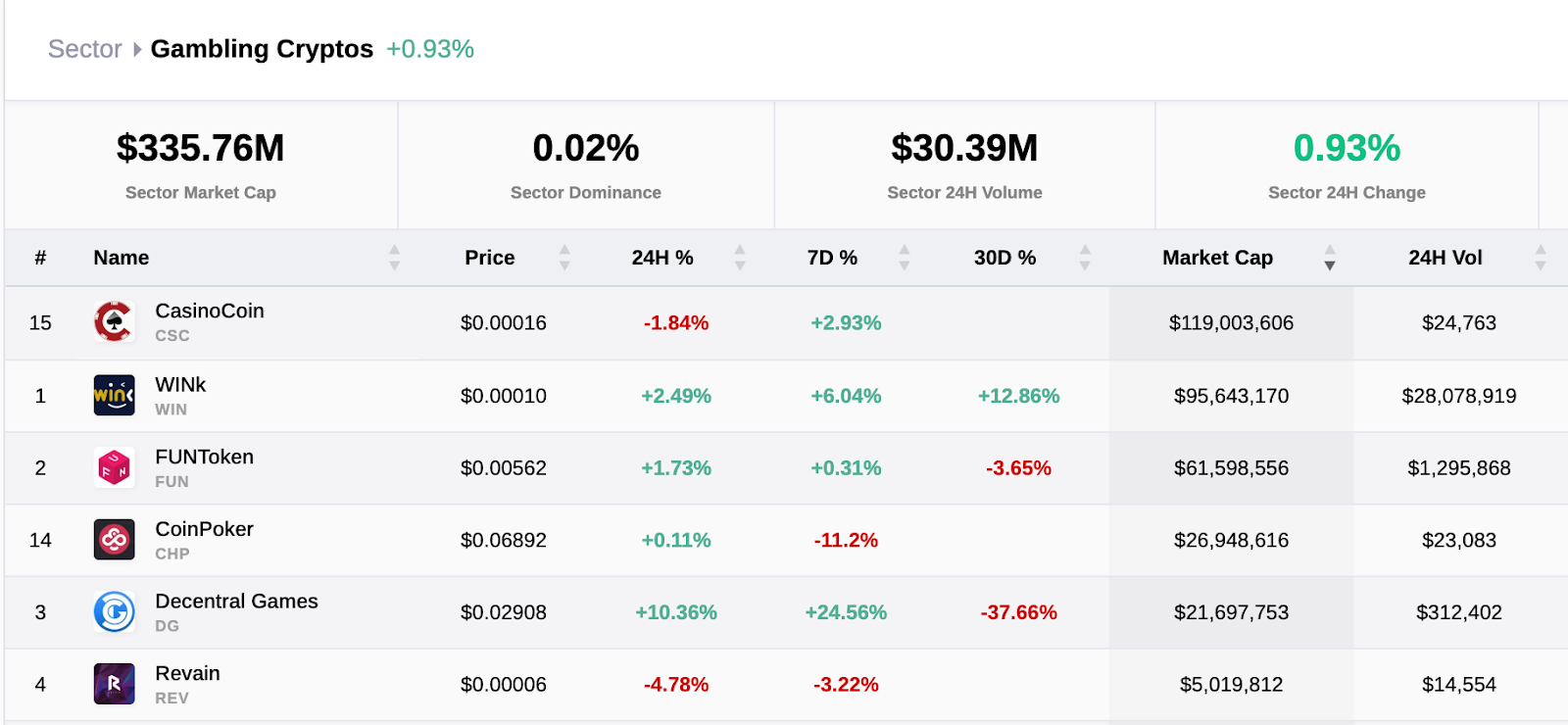Select the Name column header
The width and height of the screenshot is (1568, 725).
tap(122, 258)
